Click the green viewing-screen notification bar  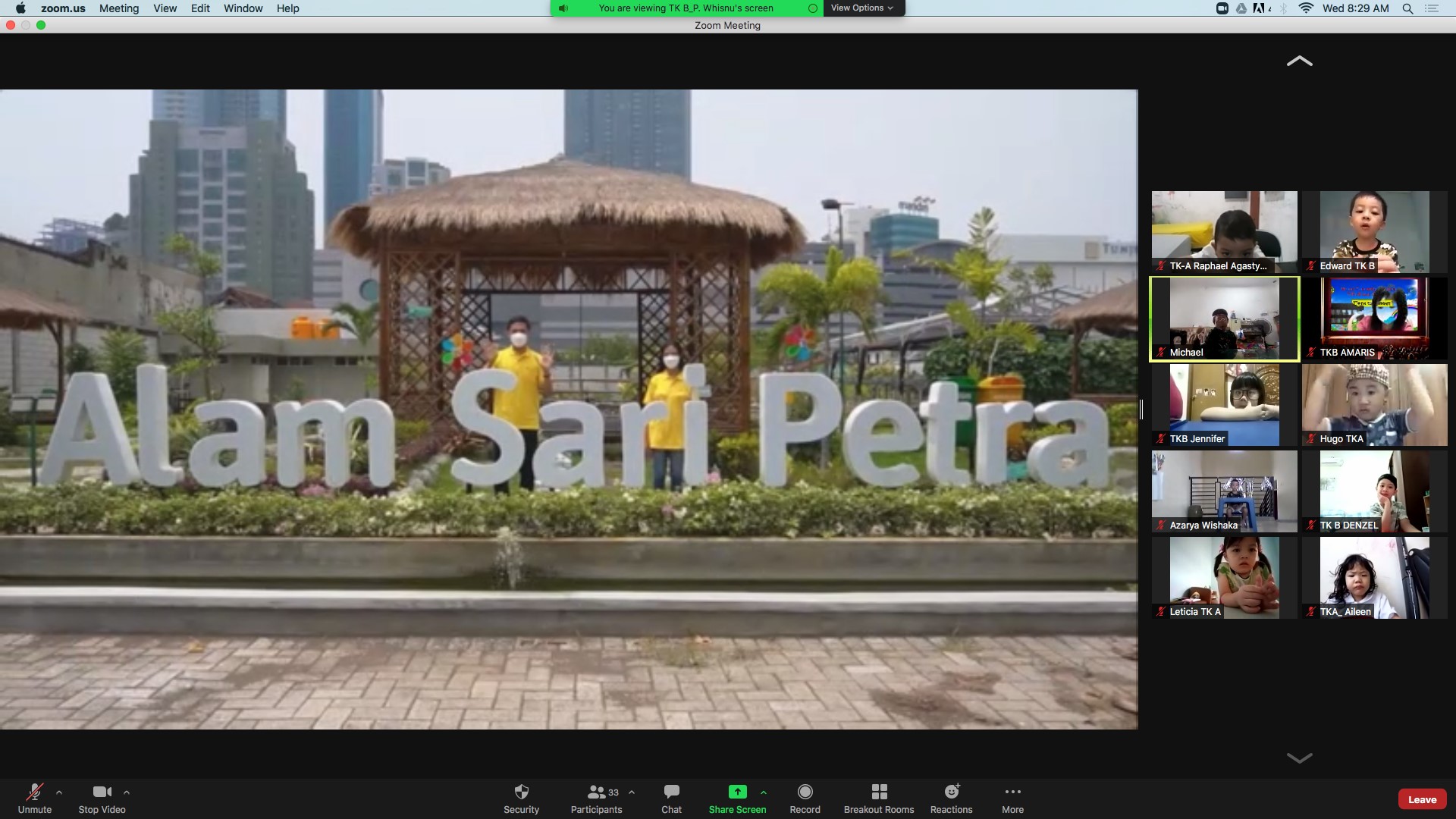point(686,8)
